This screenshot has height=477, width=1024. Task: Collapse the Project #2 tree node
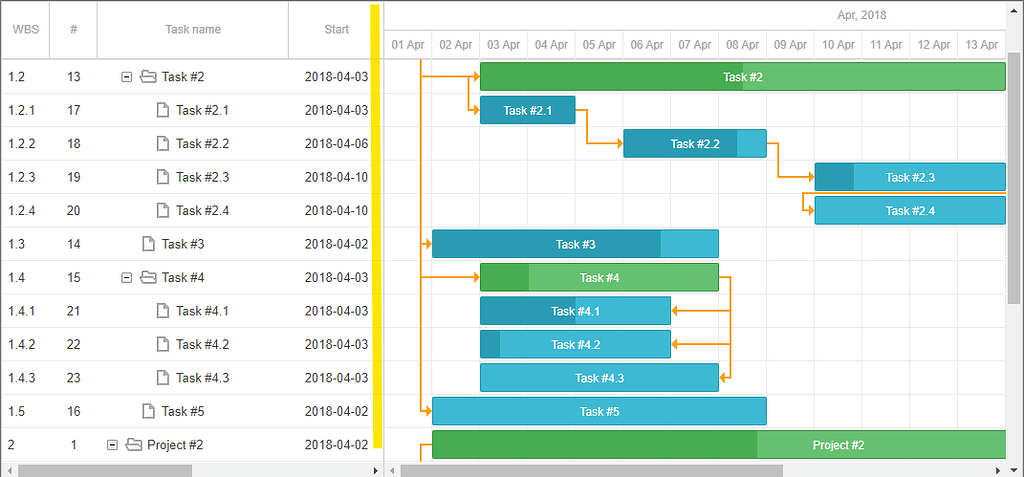click(112, 445)
